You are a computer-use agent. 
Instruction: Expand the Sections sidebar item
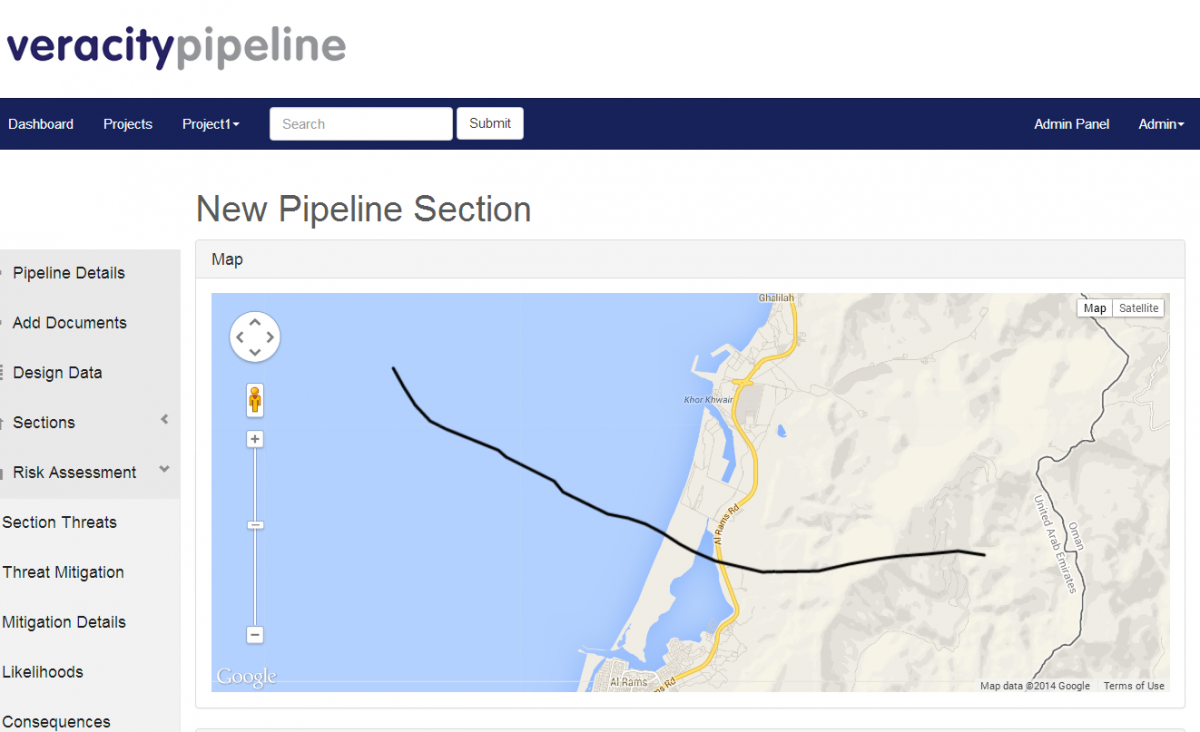(163, 421)
